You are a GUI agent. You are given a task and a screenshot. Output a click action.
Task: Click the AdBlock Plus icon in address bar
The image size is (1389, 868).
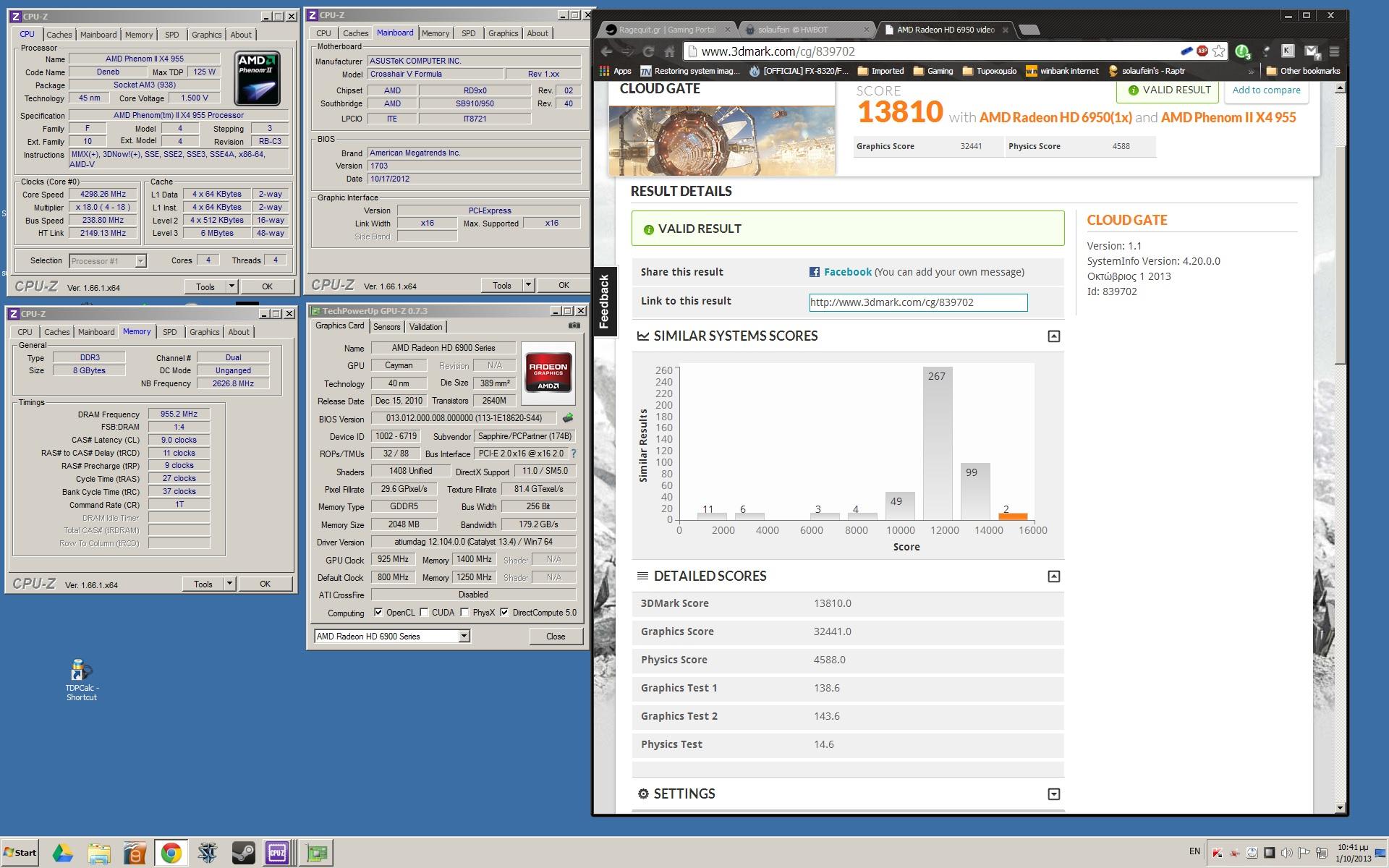click(1202, 51)
